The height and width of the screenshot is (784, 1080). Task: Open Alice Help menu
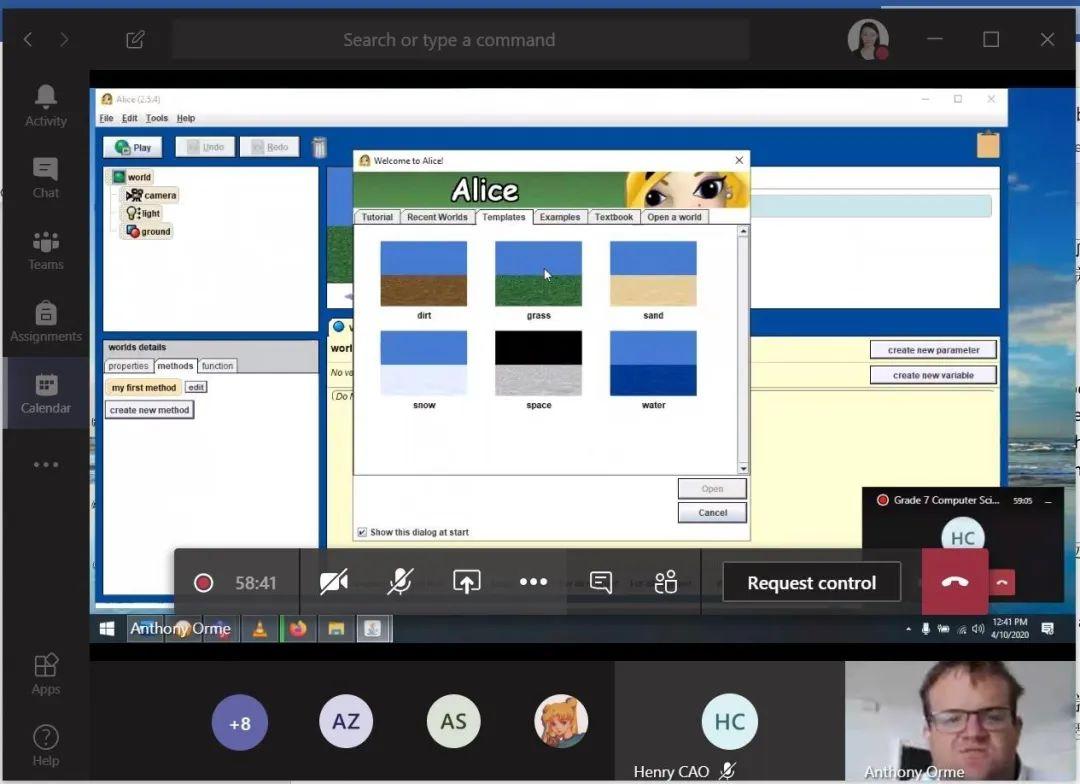(x=186, y=118)
